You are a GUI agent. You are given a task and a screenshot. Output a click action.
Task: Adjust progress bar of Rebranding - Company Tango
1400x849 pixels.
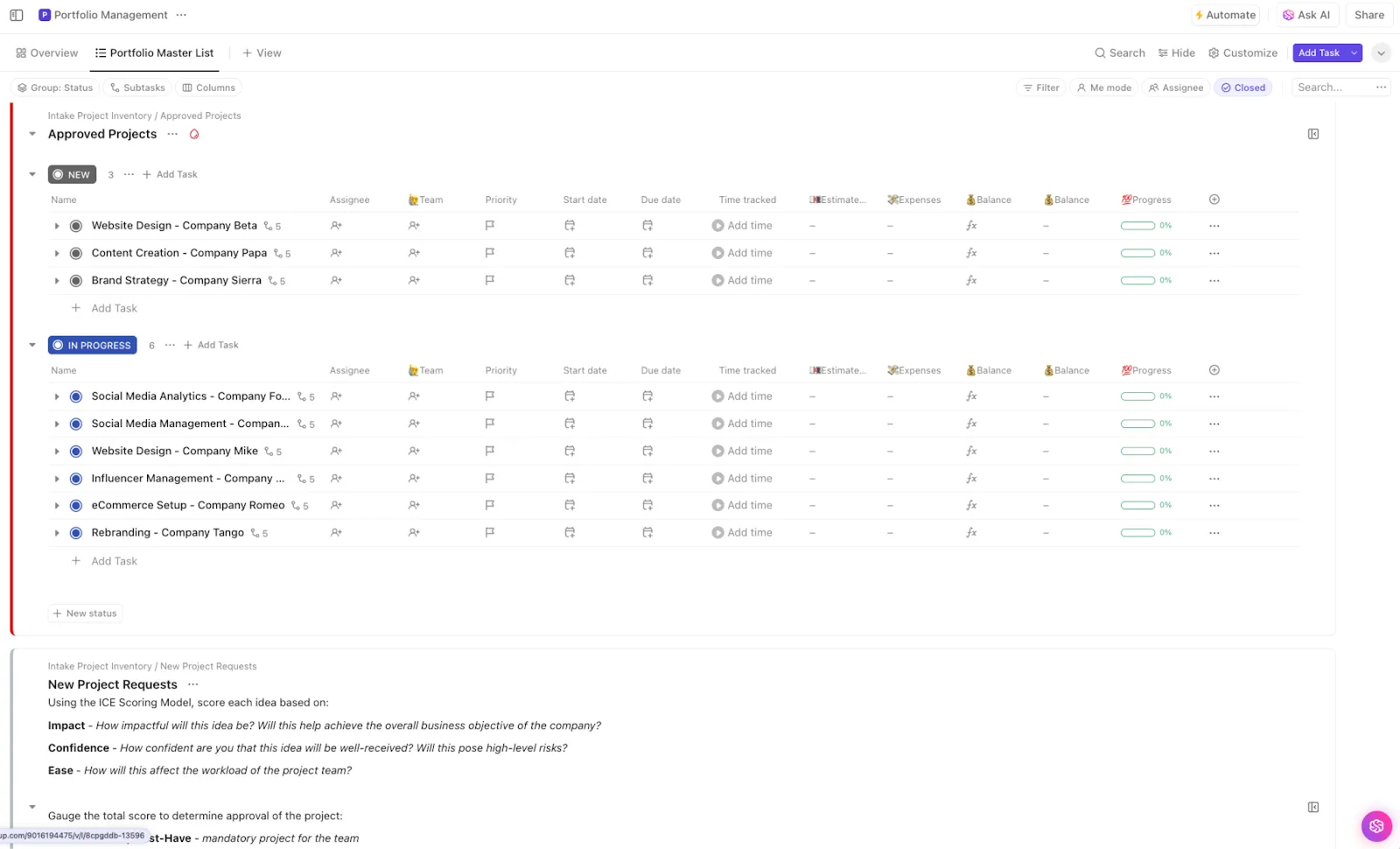1137,533
